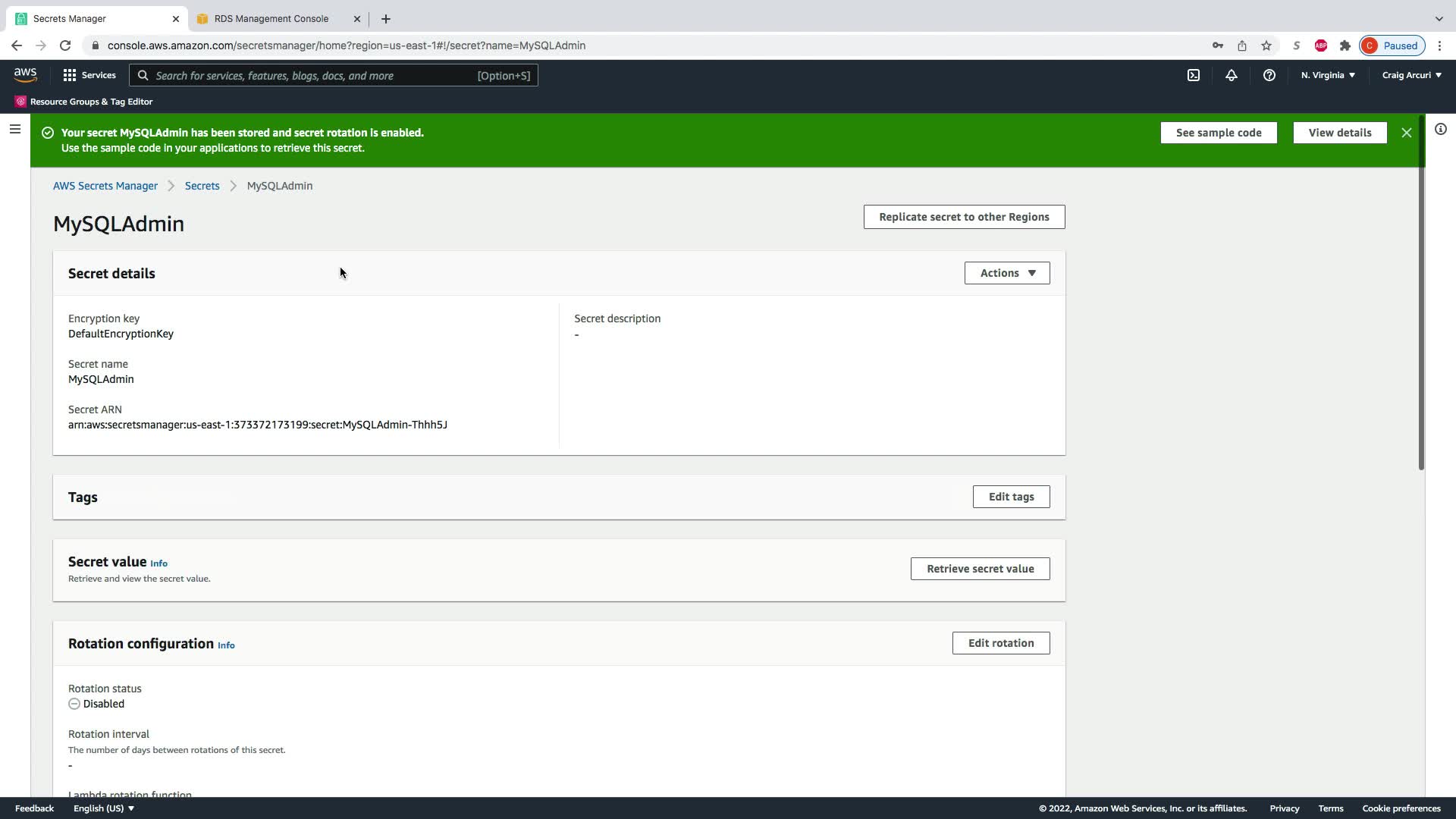Screen dimensions: 1456x819
Task: Bookmark this page with the star icon
Action: 1266,45
